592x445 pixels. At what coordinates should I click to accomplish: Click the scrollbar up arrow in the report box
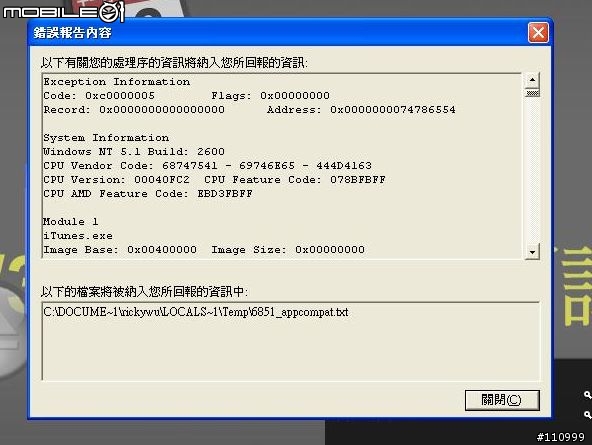pos(532,80)
